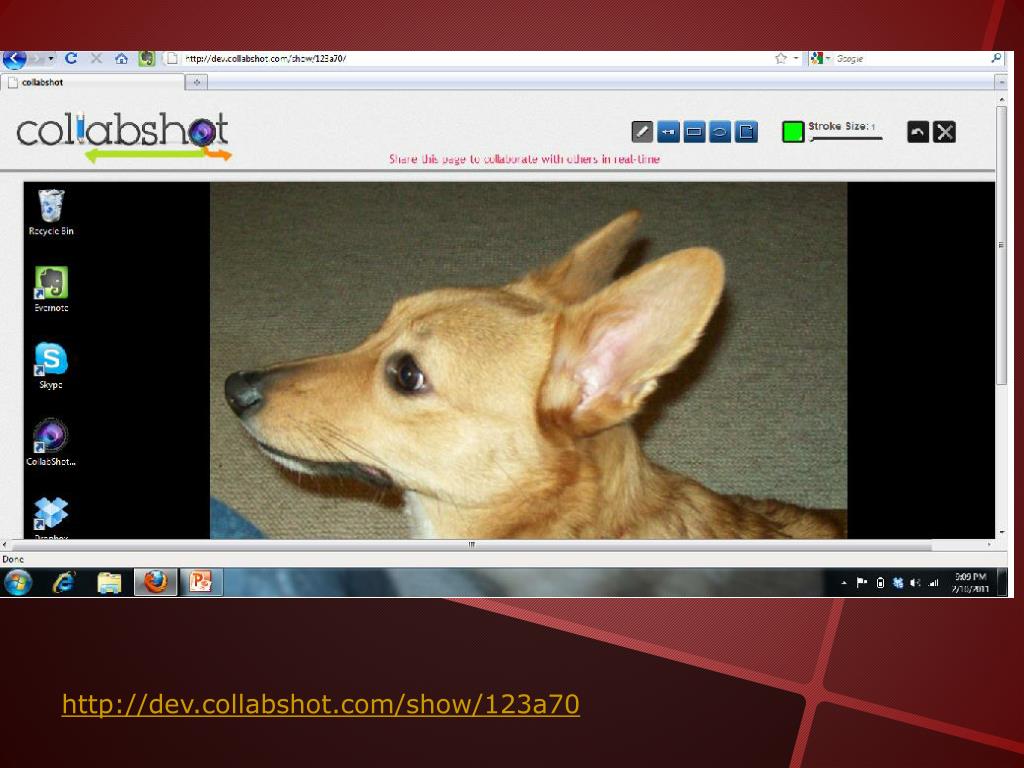Viewport: 1024px width, 768px height.
Task: Click the browser Forward button
Action: pos(37,59)
